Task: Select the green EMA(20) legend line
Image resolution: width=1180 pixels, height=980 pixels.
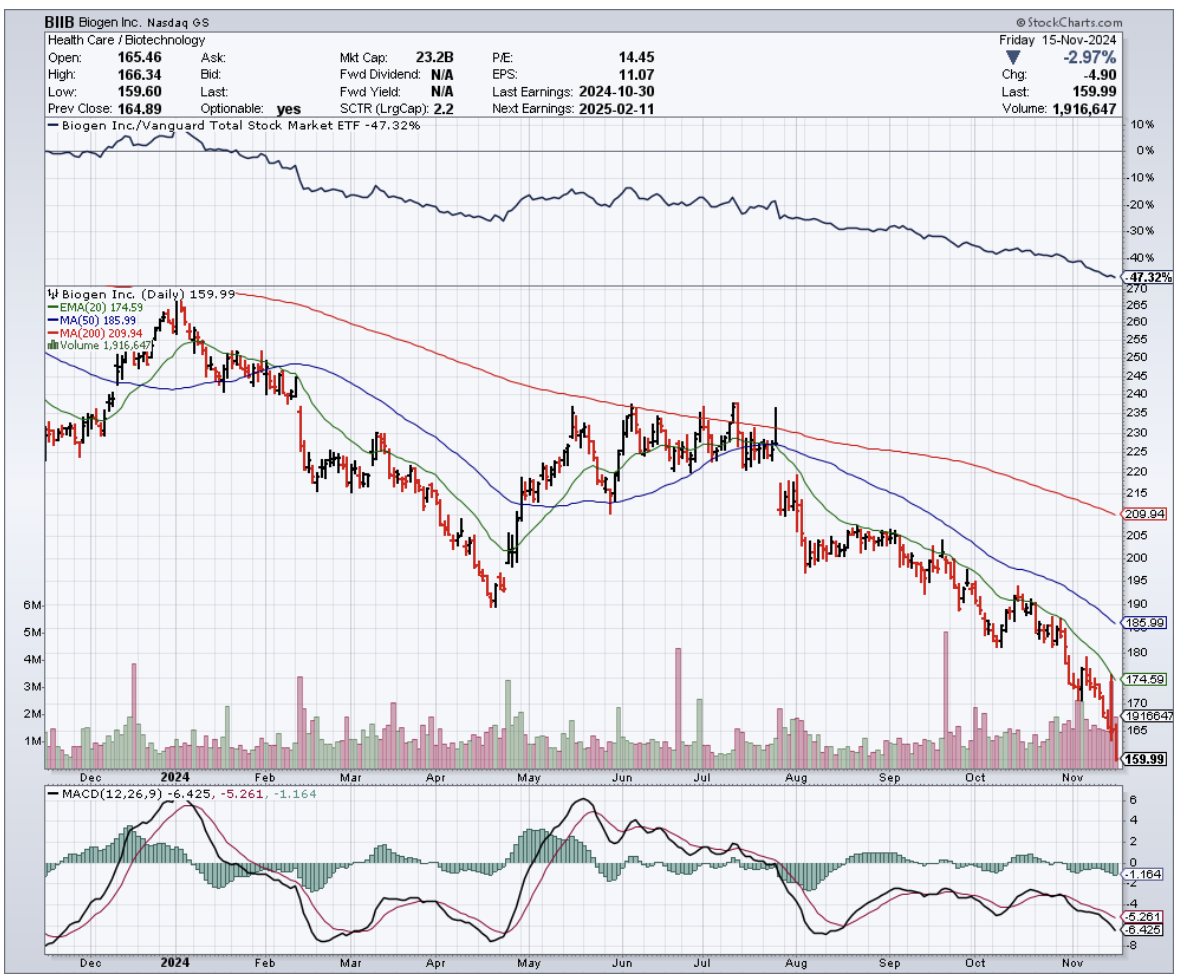Action: coord(52,307)
